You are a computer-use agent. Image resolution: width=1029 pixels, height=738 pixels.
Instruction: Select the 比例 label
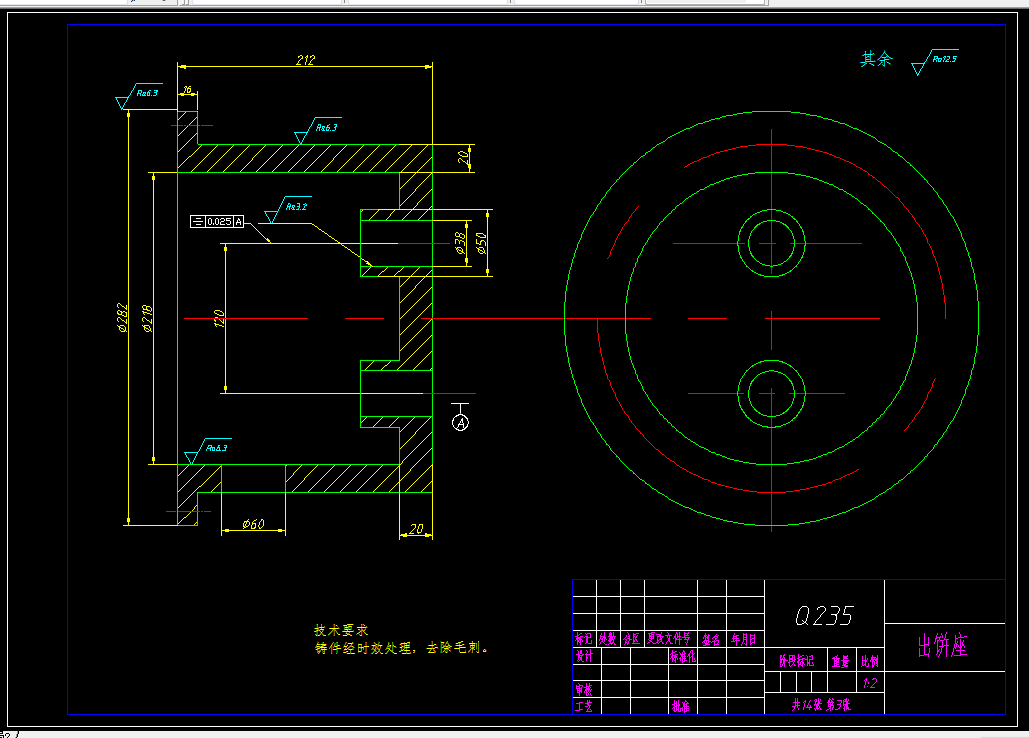(x=870, y=662)
